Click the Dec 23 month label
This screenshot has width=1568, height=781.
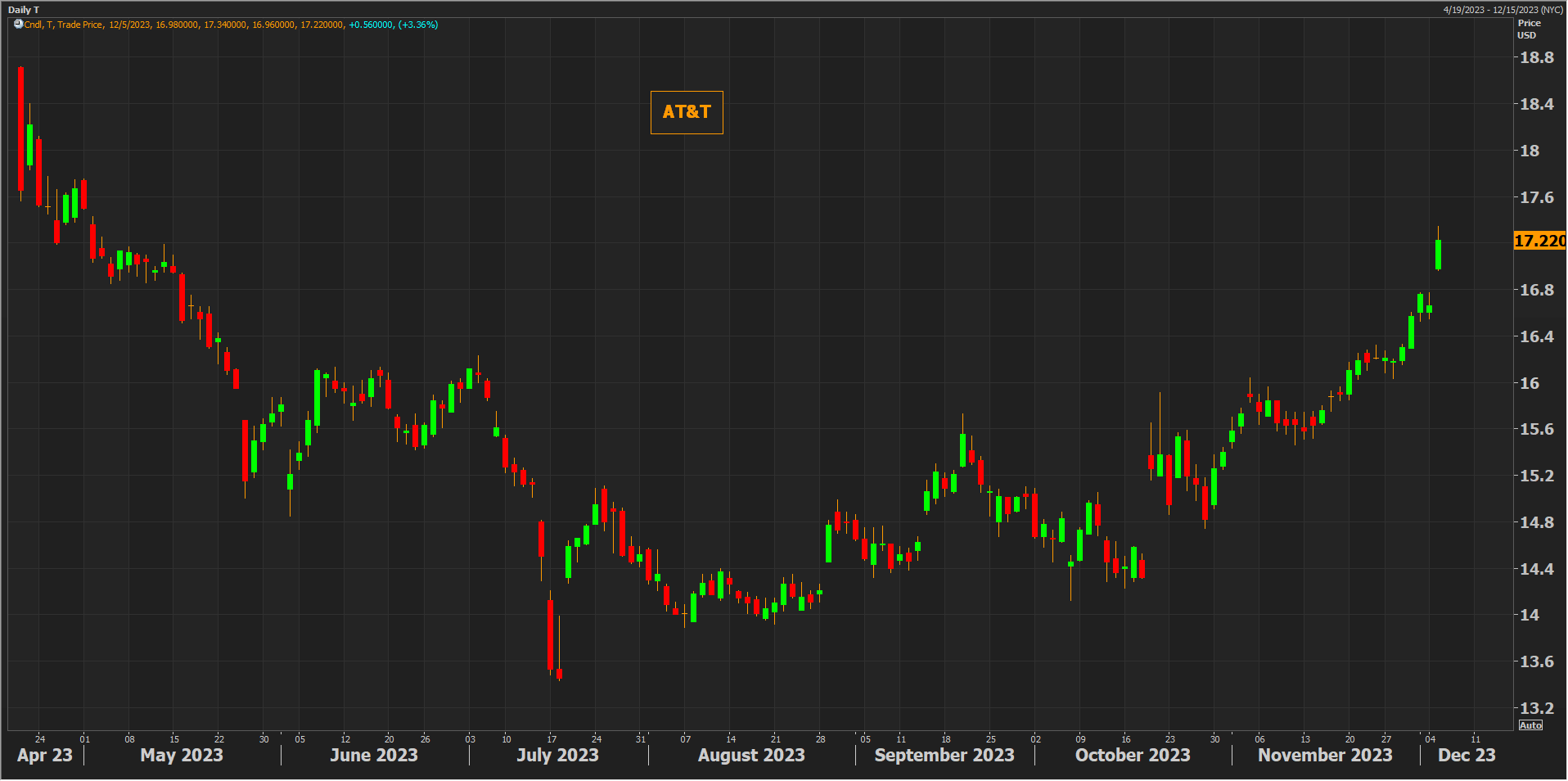(x=1466, y=755)
